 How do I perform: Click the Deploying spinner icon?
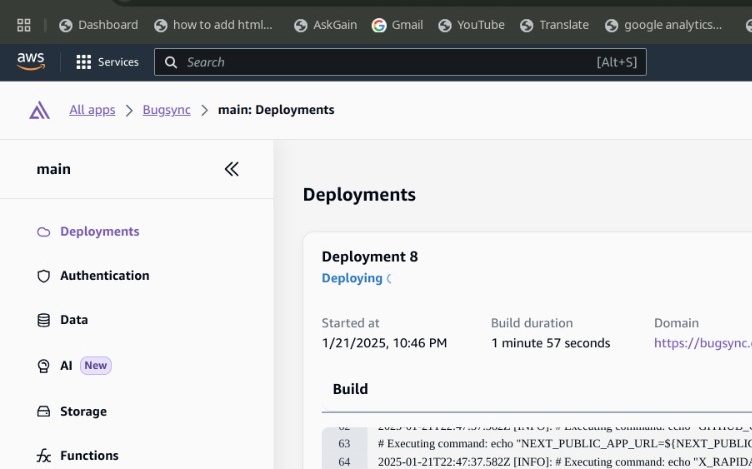(x=389, y=278)
